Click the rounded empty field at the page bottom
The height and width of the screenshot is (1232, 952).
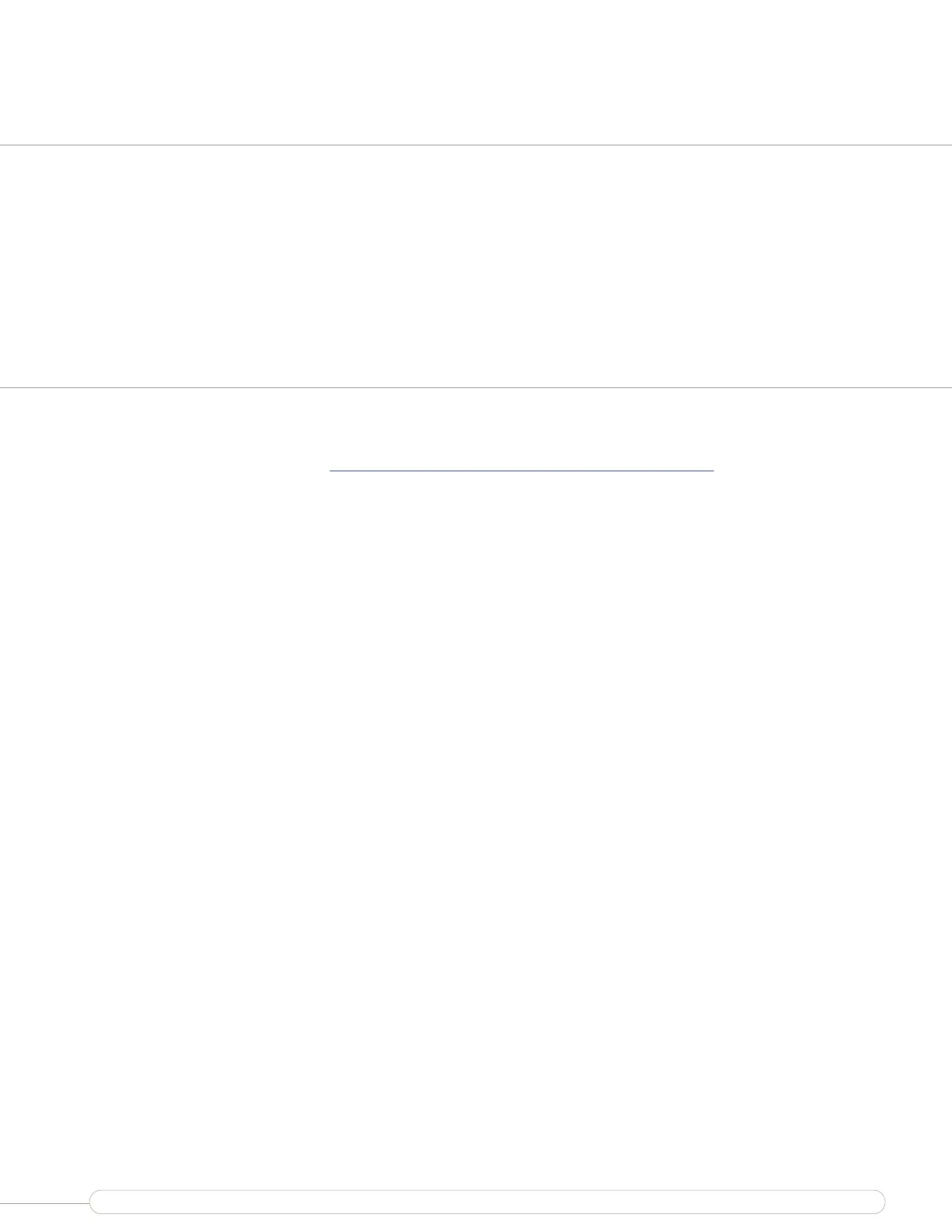tap(487, 1202)
